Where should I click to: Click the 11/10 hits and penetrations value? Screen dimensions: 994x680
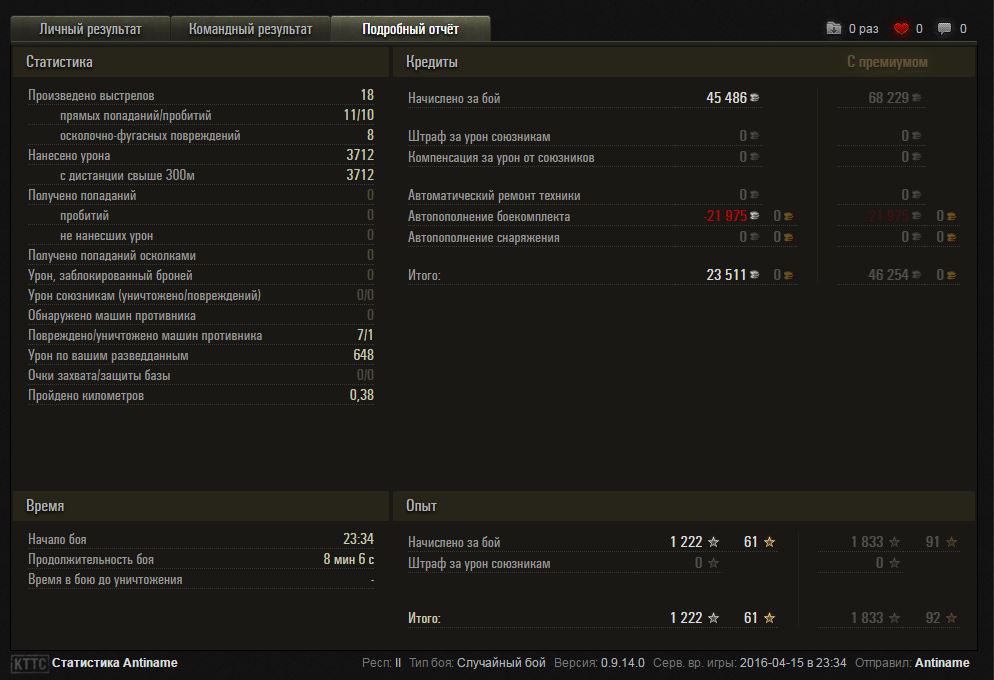pyautogui.click(x=359, y=115)
